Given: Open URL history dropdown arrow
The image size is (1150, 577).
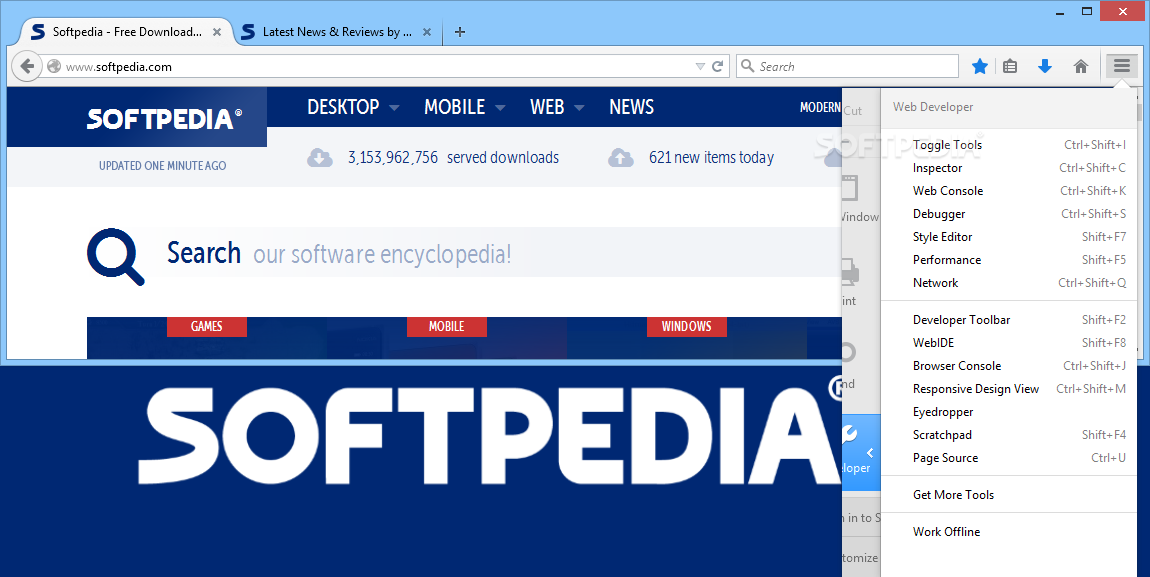Looking at the screenshot, I should tap(700, 67).
